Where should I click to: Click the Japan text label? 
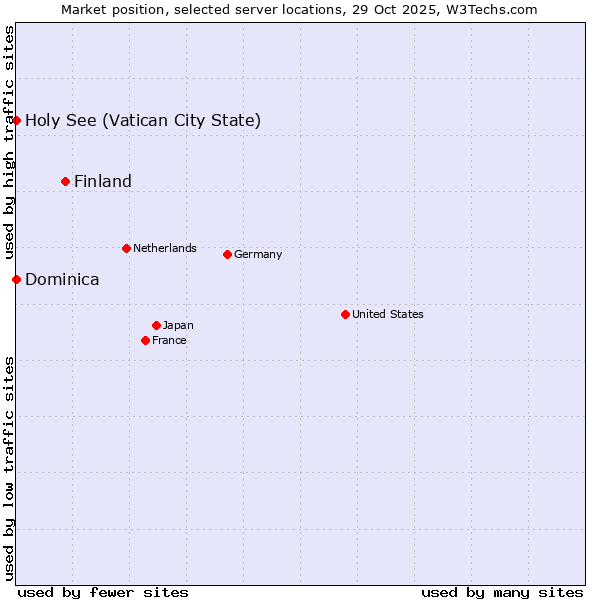pyautogui.click(x=178, y=325)
